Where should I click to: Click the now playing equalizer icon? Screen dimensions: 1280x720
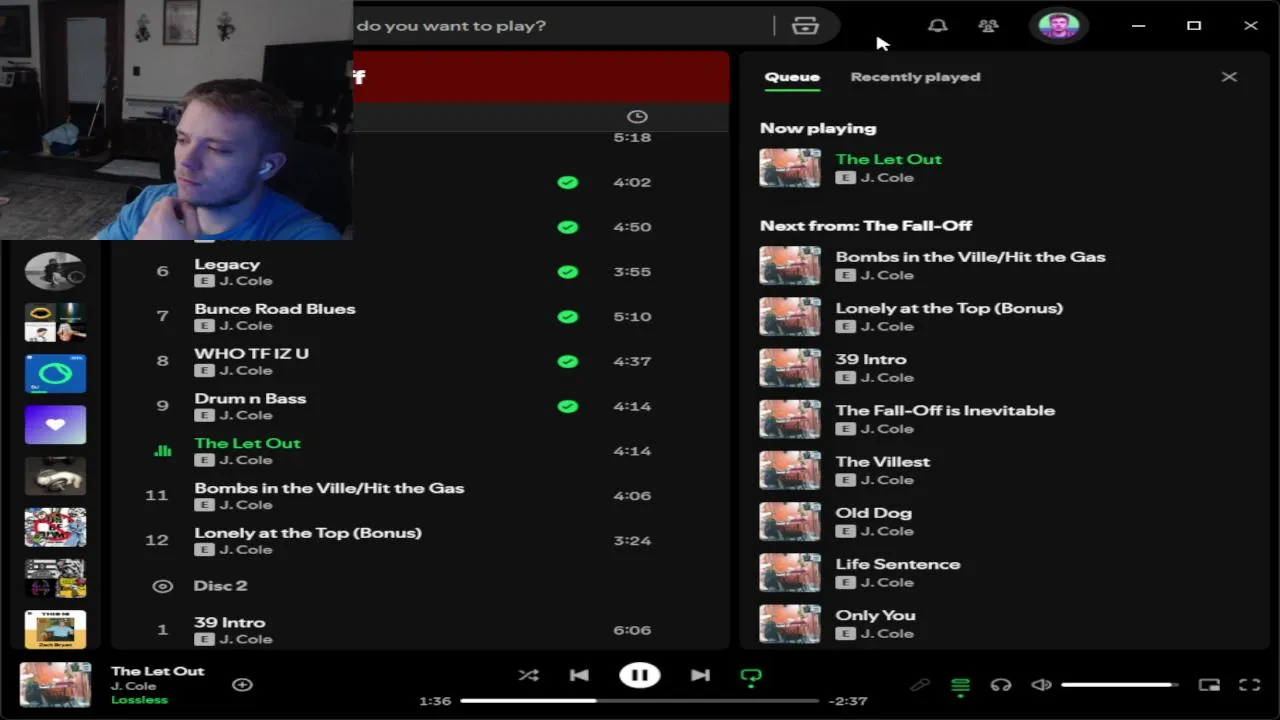click(162, 451)
